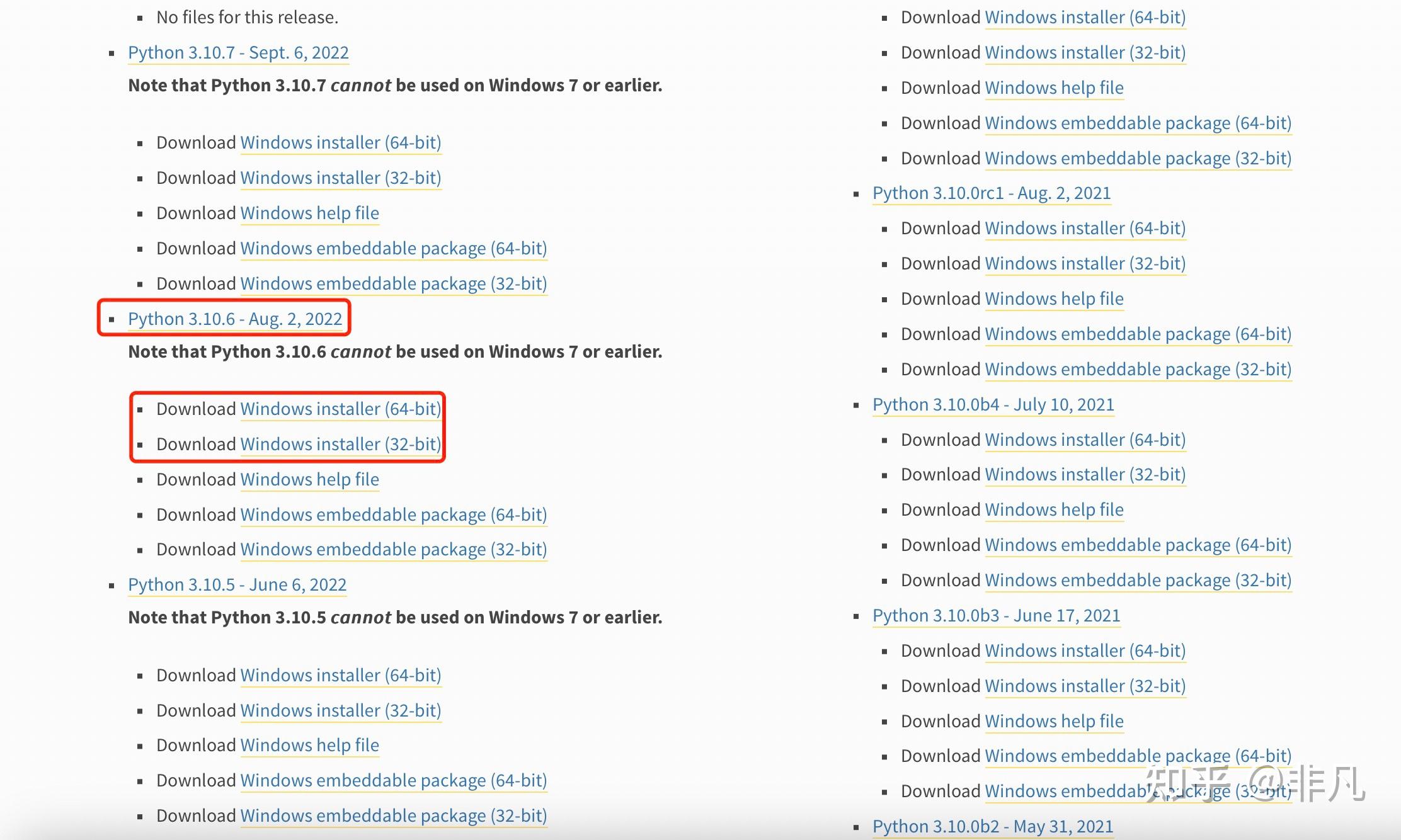Download the 64-bit Windows installer for Python 3.10.6
This screenshot has width=1401, height=840.
click(340, 409)
